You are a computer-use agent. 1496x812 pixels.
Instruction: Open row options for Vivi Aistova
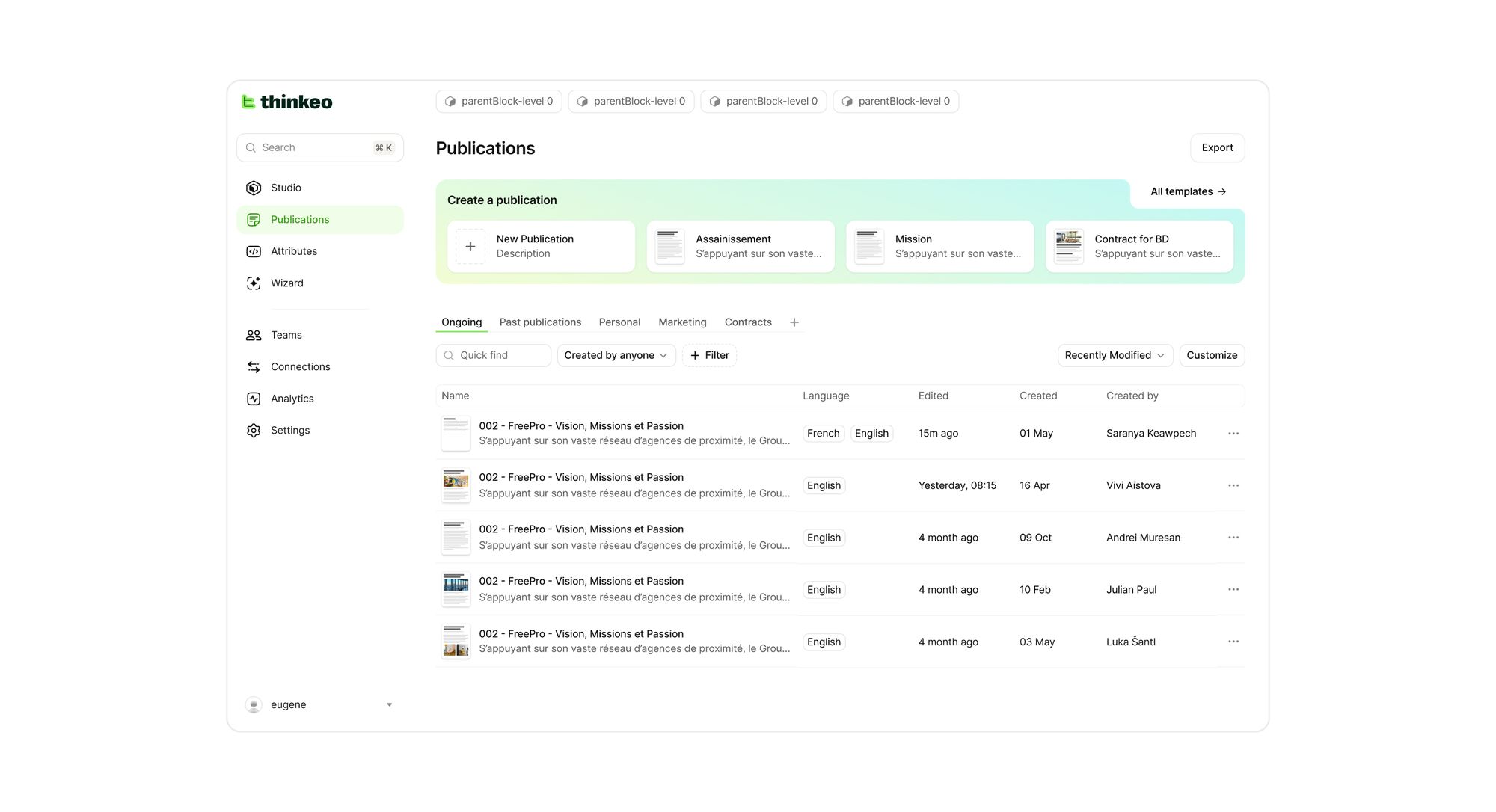(1233, 485)
